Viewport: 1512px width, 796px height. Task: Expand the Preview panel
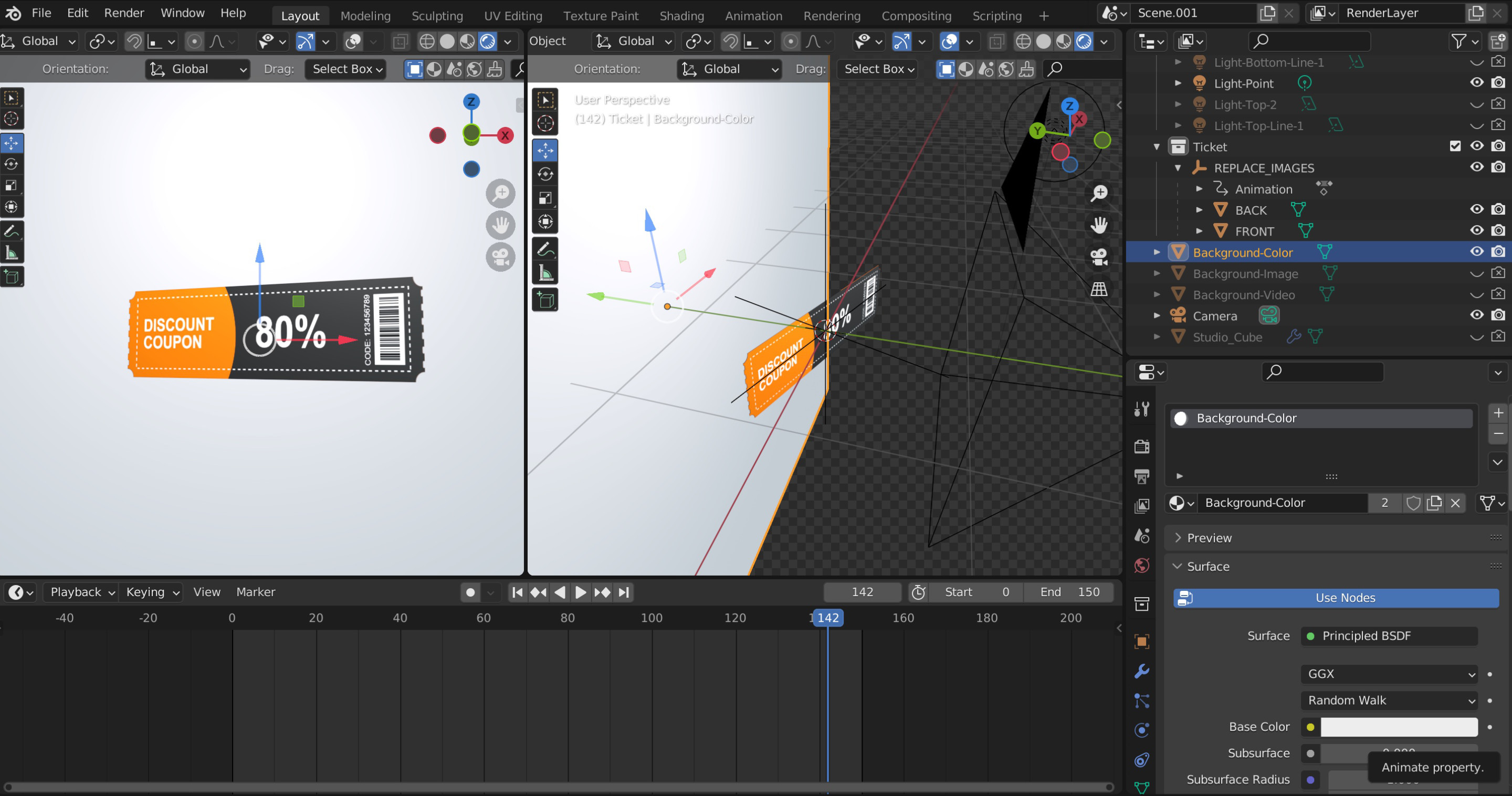(x=1209, y=538)
